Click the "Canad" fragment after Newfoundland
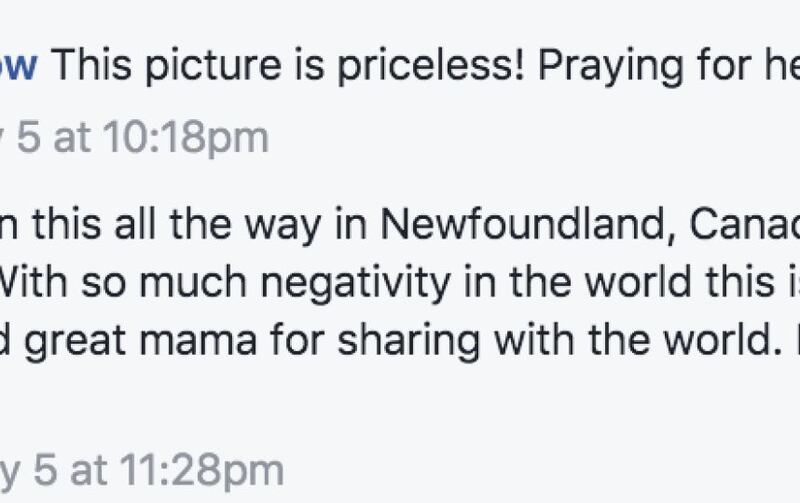 click(744, 225)
